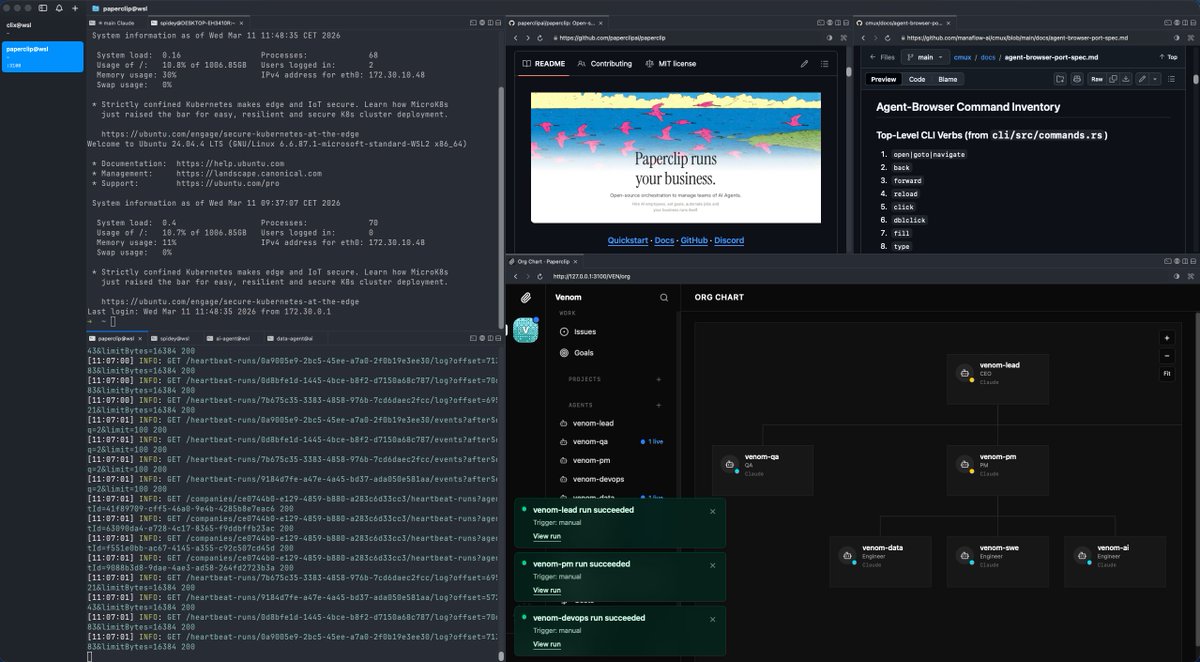Viewport: 1200px width, 662px height.
Task: Open the docs breadcrumb link
Action: 987,57
